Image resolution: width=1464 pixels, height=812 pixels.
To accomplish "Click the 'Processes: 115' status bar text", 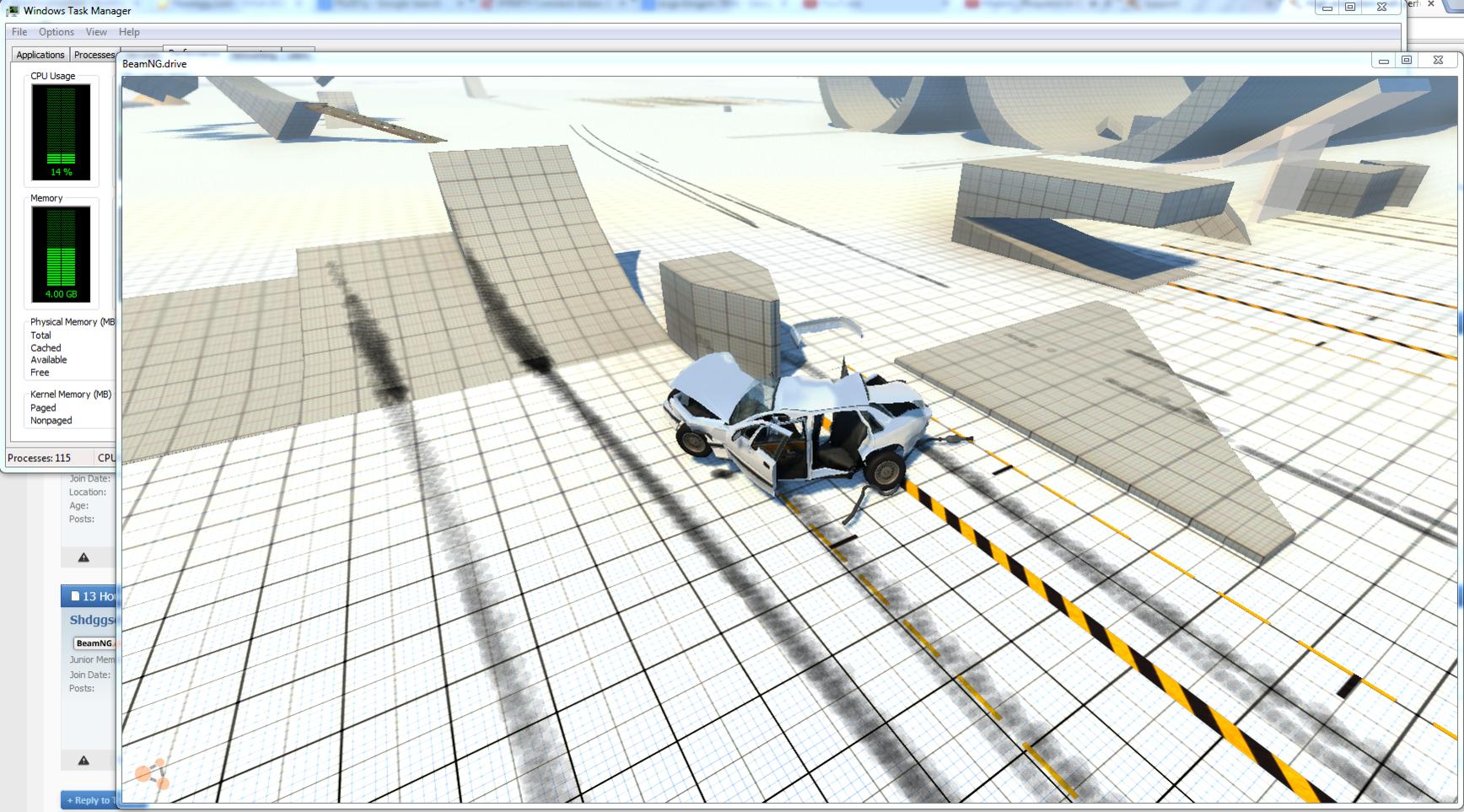I will [39, 459].
